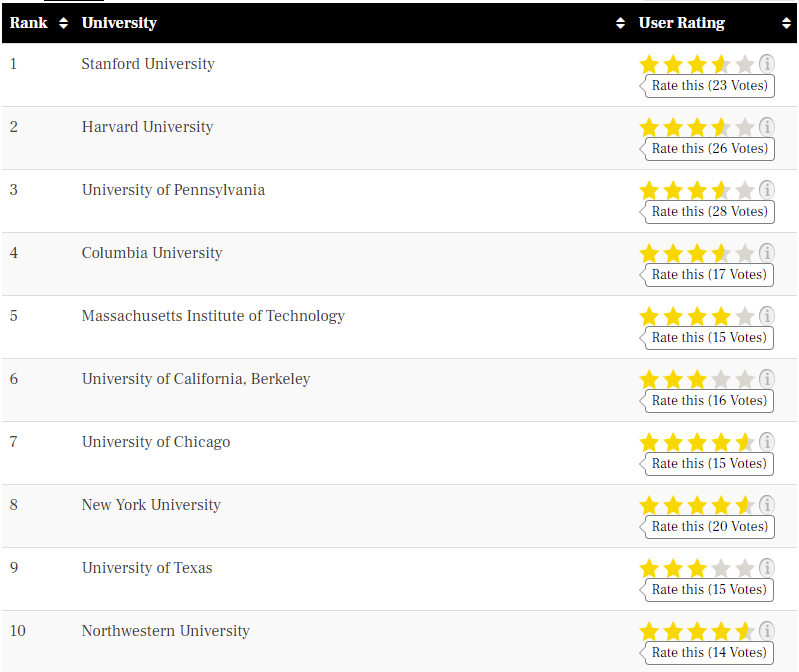Sort by User Rating column arrows
The image size is (799, 672).
(x=786, y=23)
